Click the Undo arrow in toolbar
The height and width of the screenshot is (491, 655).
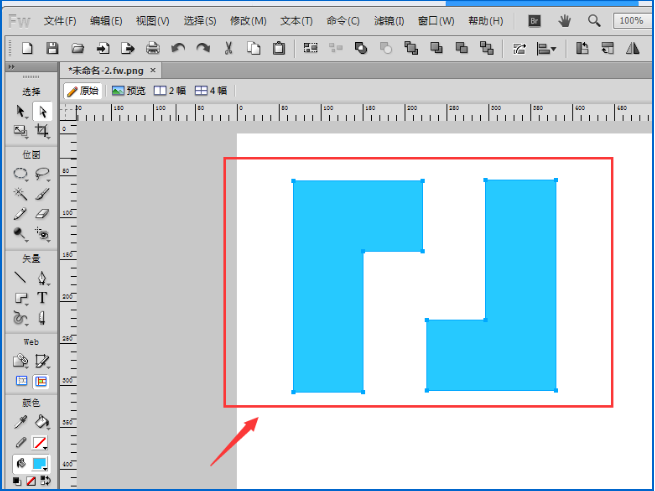(x=178, y=47)
